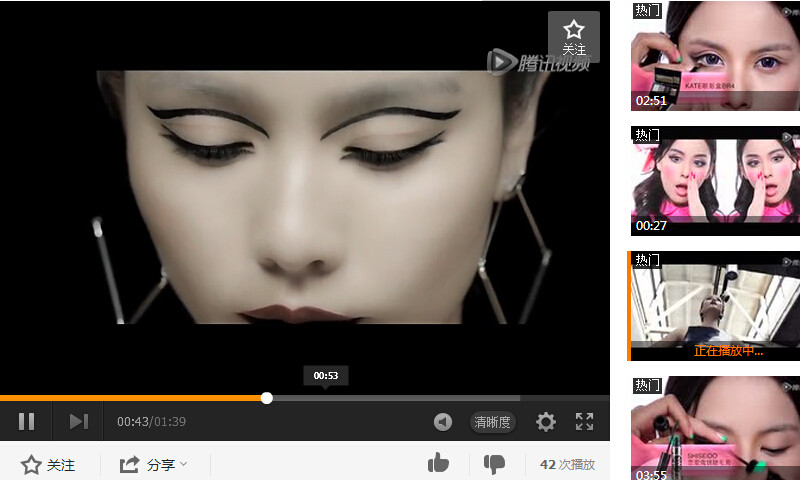Click the played orange progress section

[x=130, y=398]
